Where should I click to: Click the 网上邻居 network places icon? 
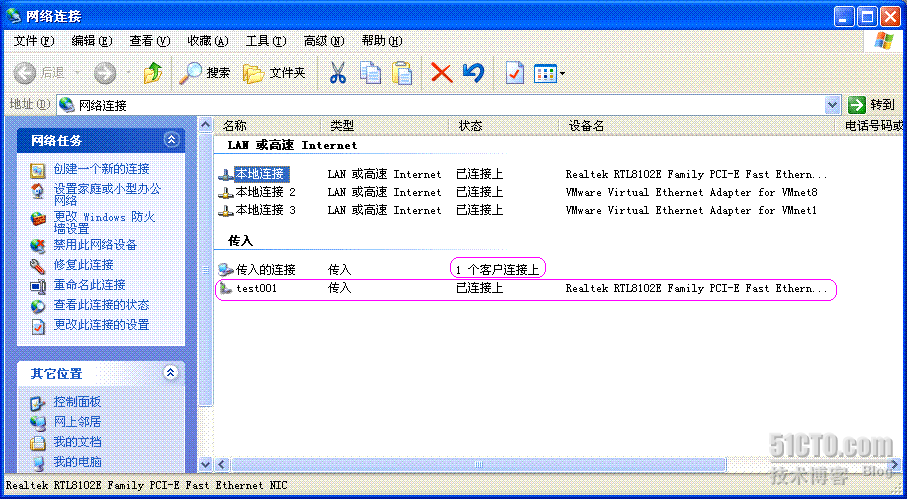(38, 422)
